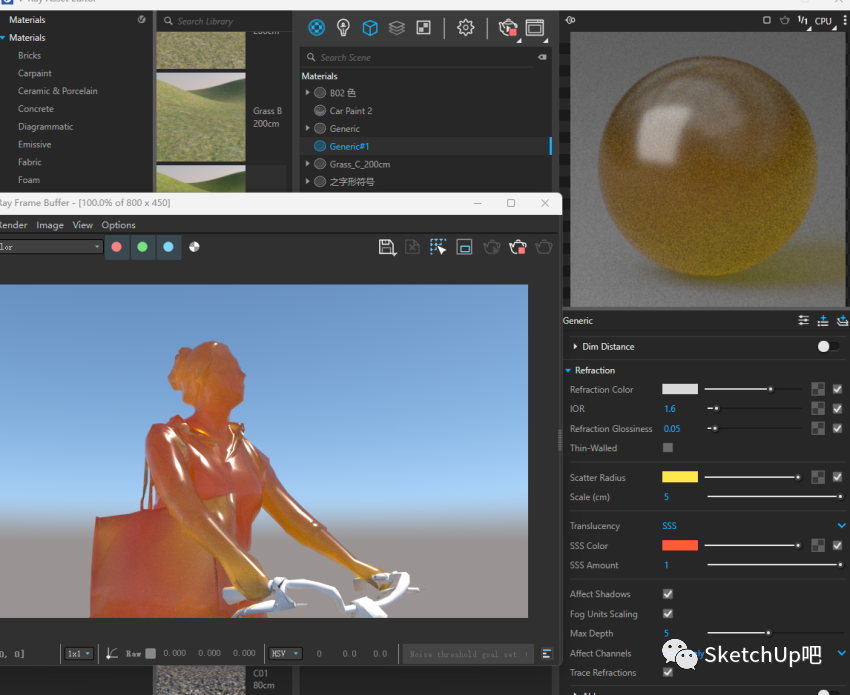The image size is (850, 695).
Task: Expand the Generic material row
Action: click(x=307, y=128)
